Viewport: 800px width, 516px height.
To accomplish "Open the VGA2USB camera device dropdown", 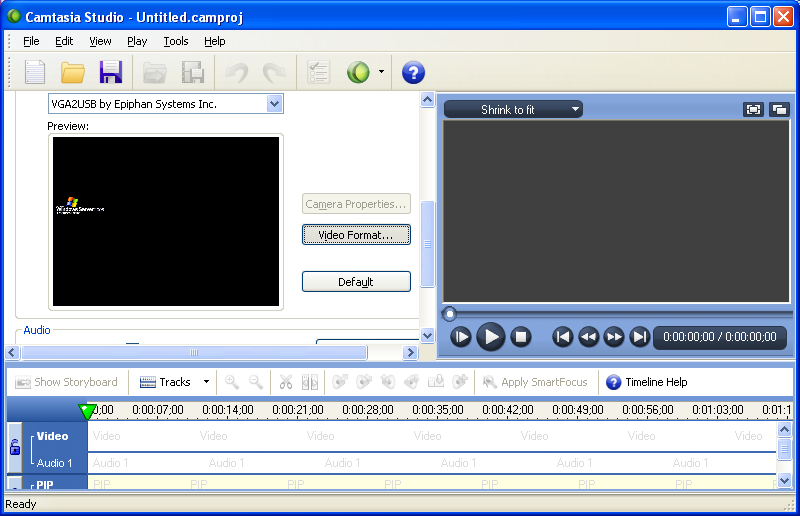I will pos(274,104).
